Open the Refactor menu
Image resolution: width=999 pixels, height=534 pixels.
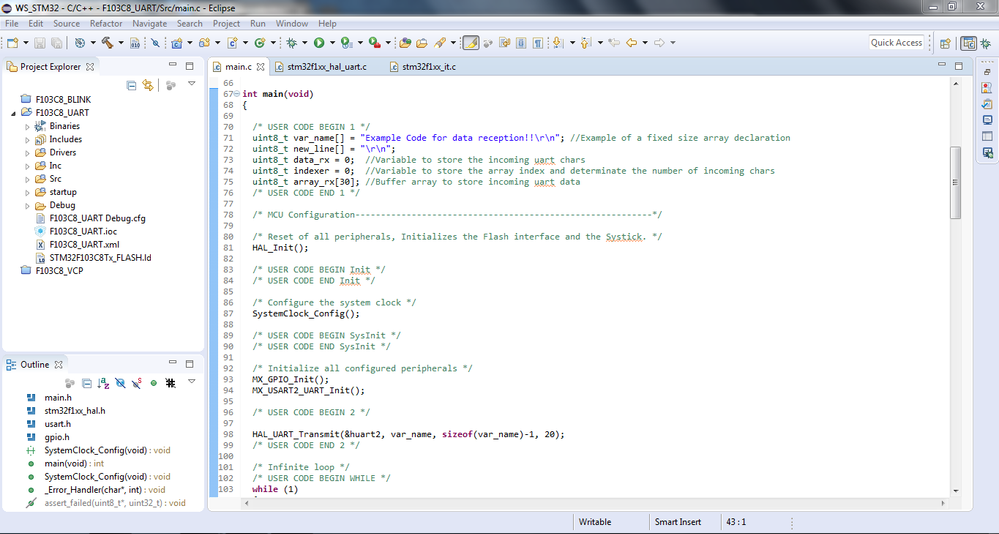point(106,24)
